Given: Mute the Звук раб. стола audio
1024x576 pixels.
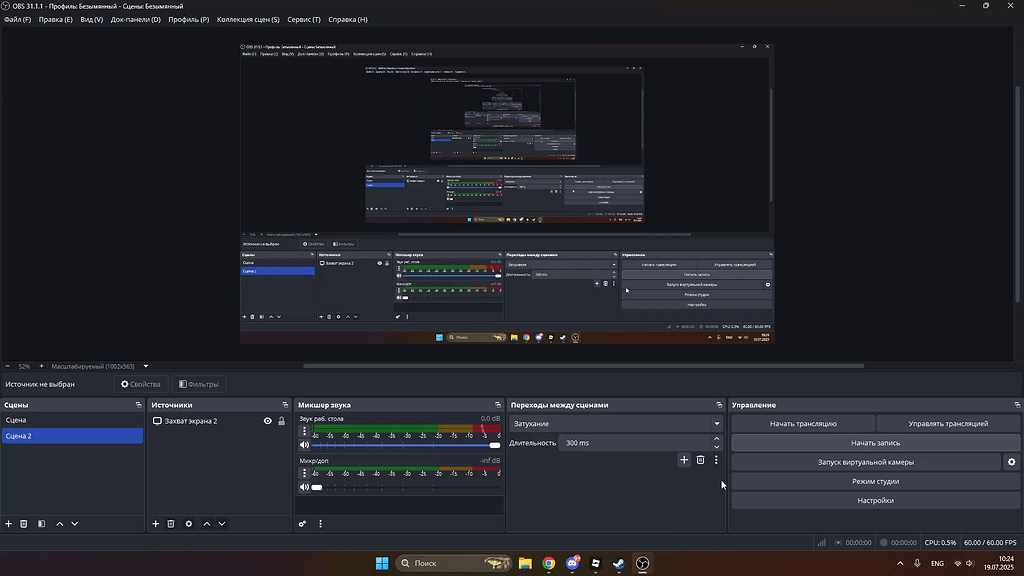Looking at the screenshot, I should click(x=304, y=444).
